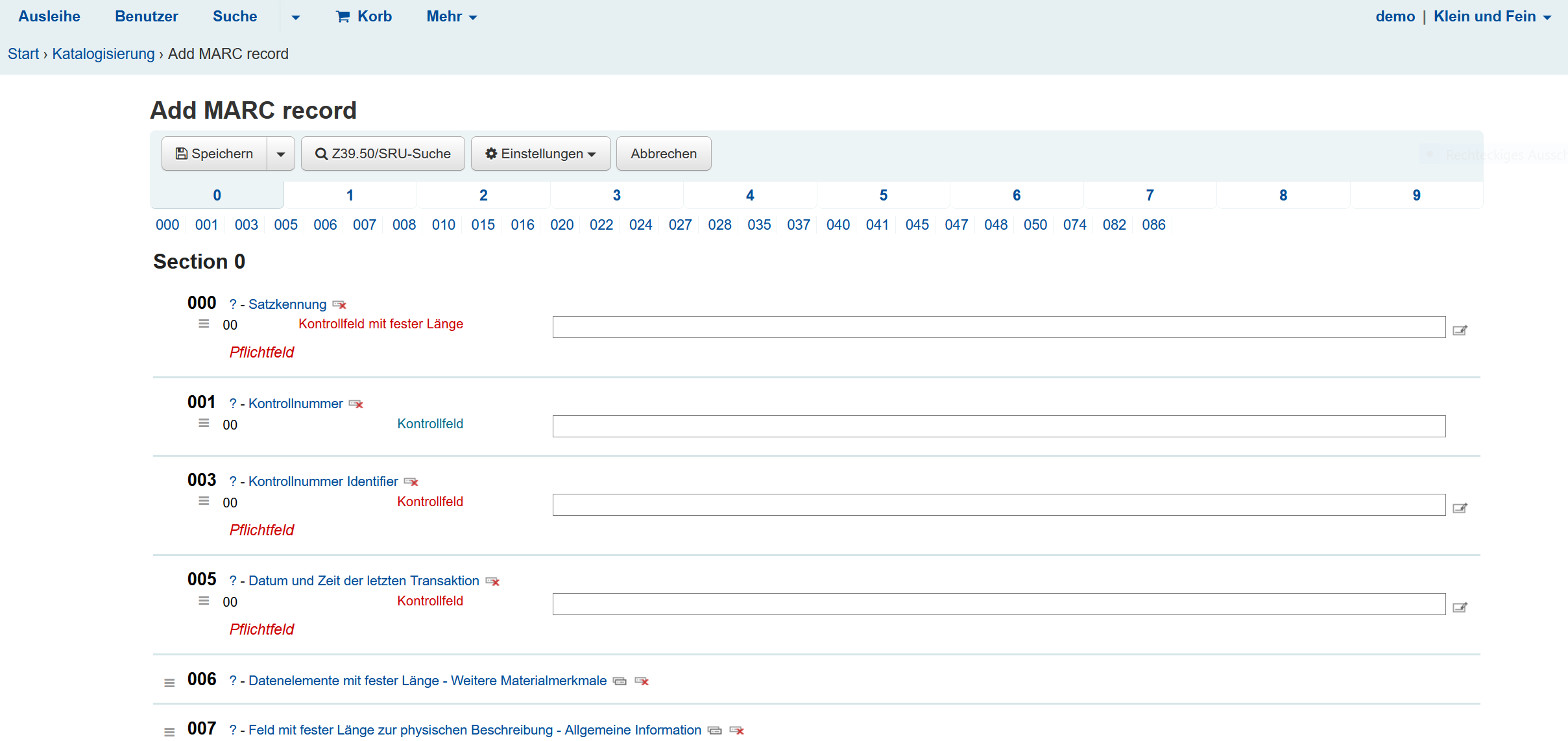The image size is (1568, 741).
Task: Switch to section tab 2
Action: pyautogui.click(x=483, y=195)
